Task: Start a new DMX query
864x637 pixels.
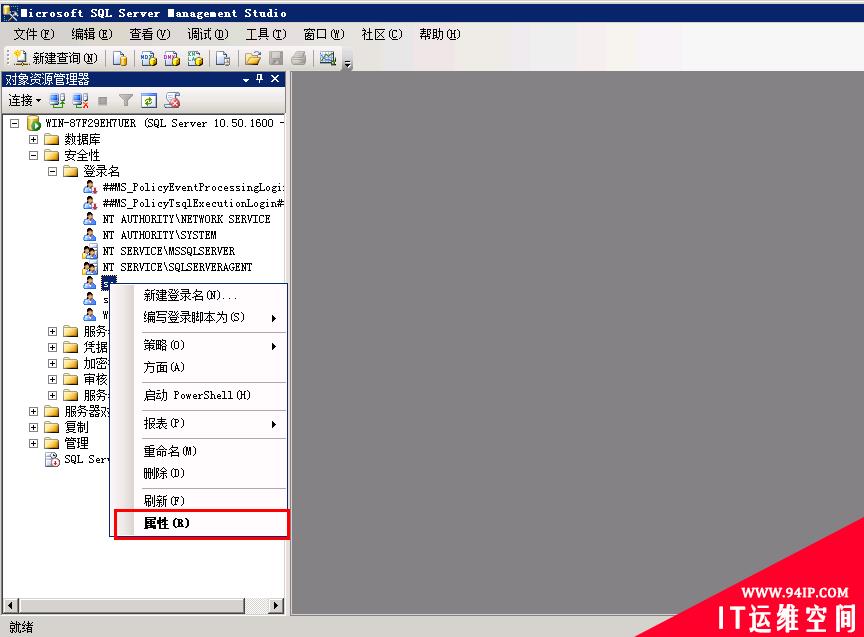Action: 172,58
